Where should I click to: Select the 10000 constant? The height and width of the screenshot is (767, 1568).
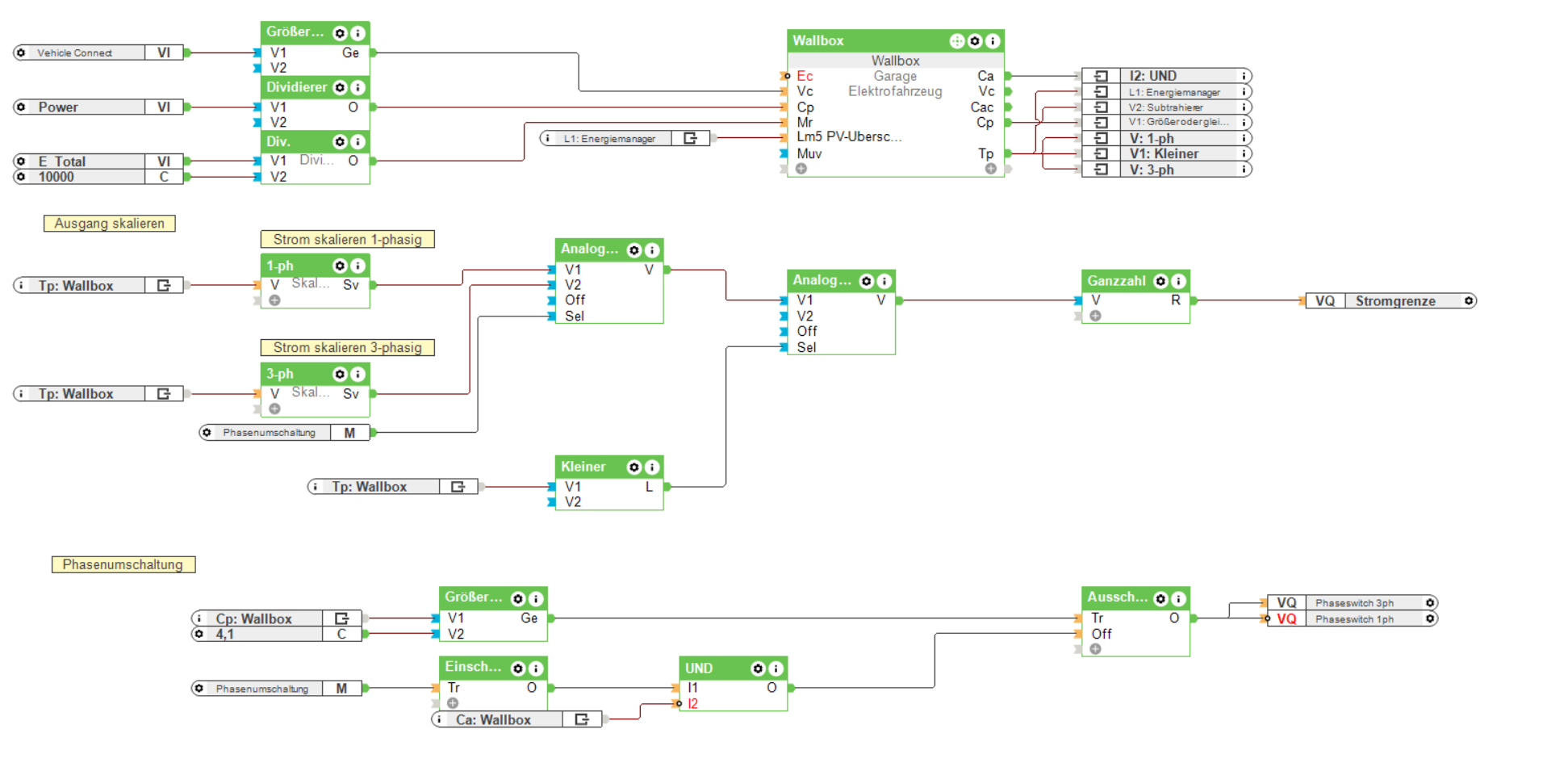[98, 177]
